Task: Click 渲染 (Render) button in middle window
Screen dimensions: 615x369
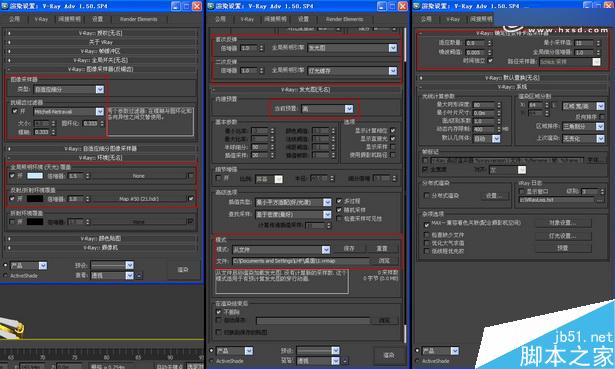Action: coord(389,355)
